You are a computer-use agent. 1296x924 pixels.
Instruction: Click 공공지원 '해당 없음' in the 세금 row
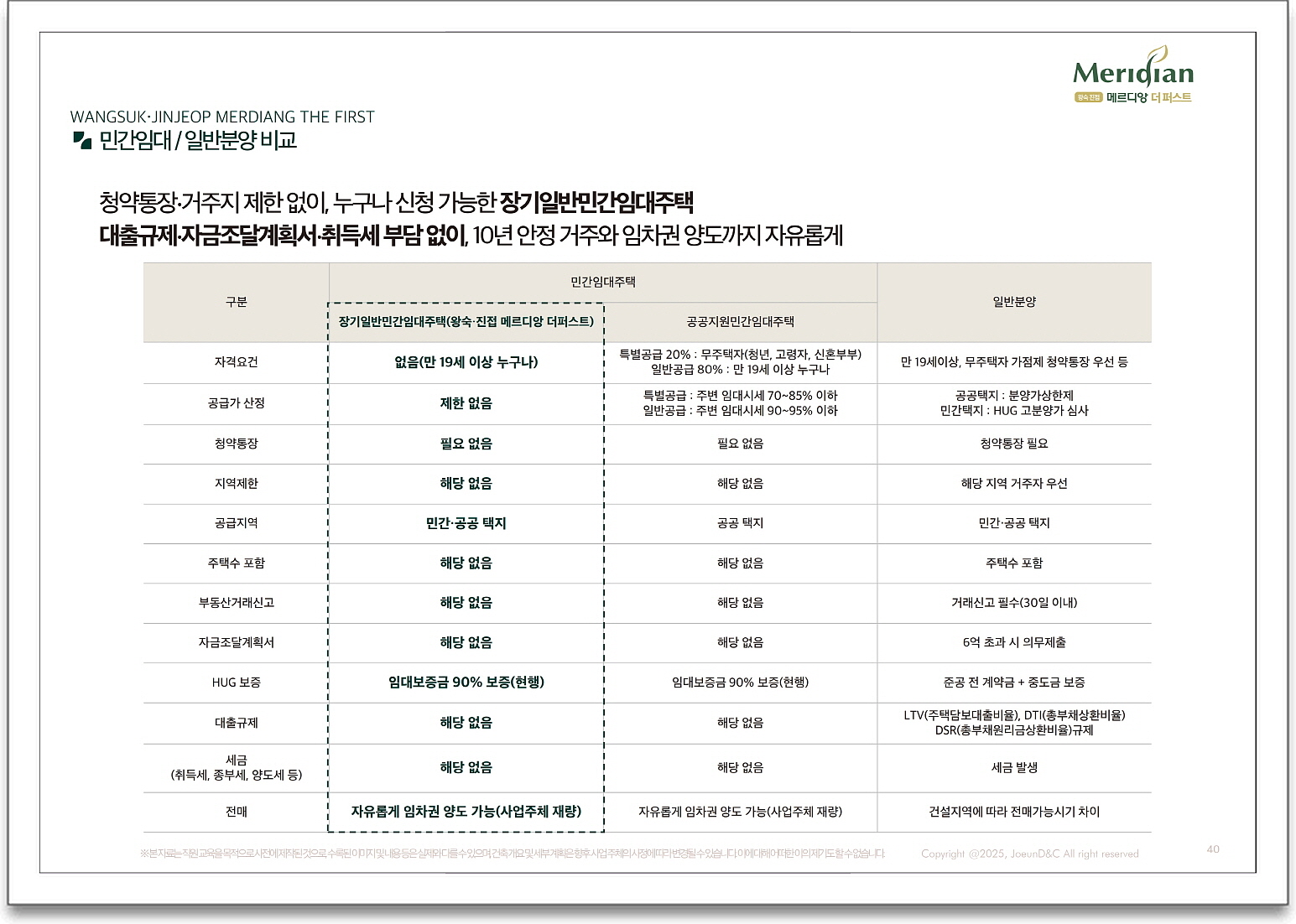tap(741, 768)
